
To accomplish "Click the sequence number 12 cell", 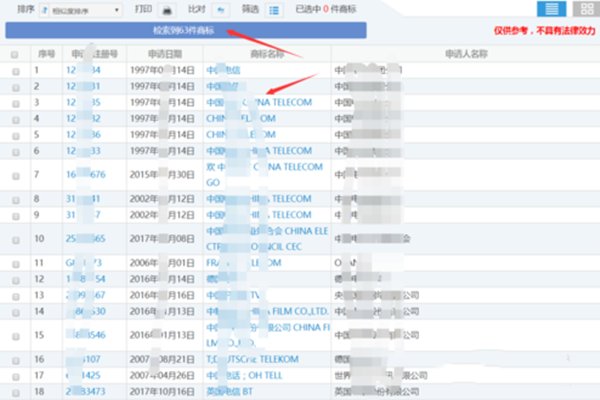I will pyautogui.click(x=39, y=279).
